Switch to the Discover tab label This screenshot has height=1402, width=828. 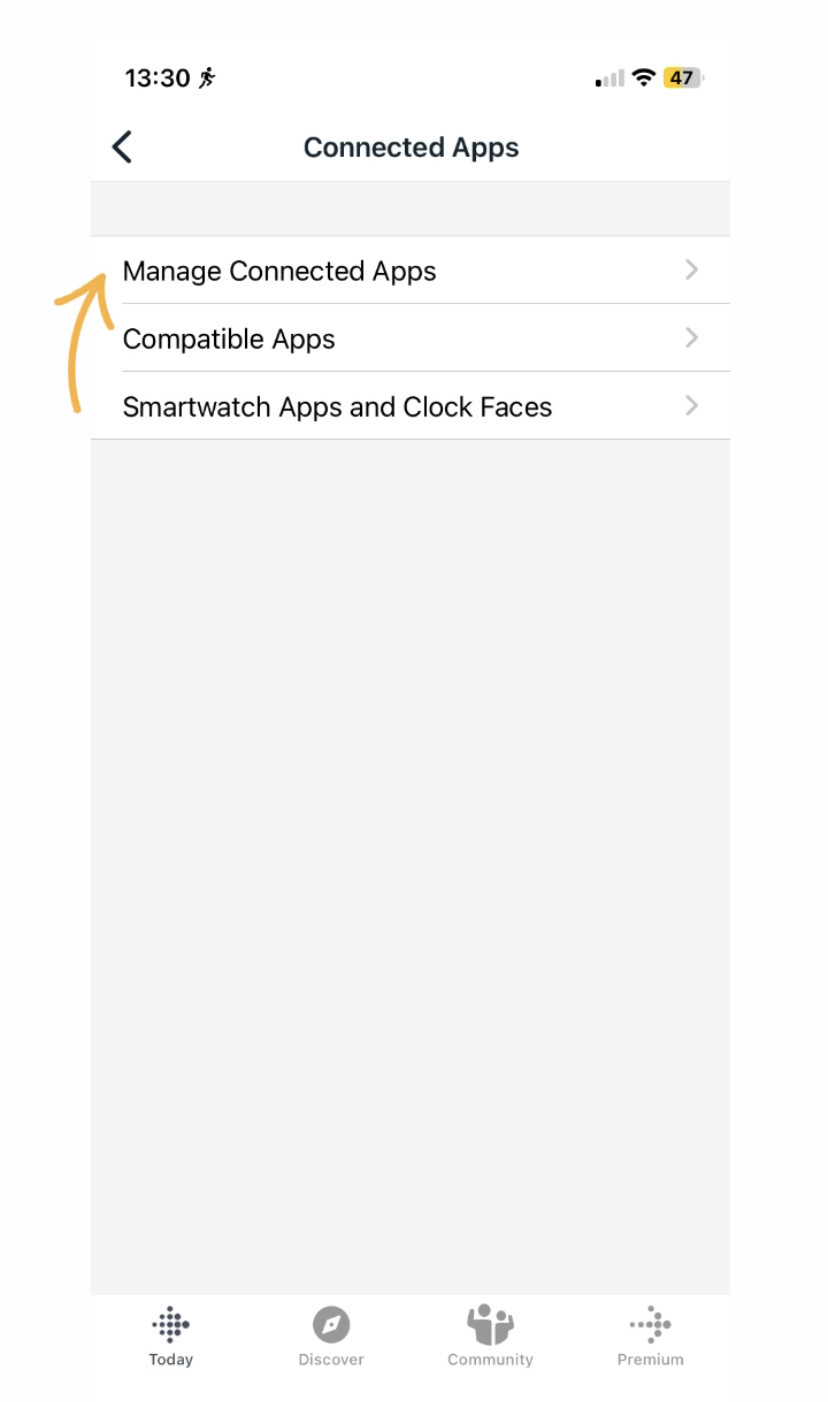coord(331,1360)
